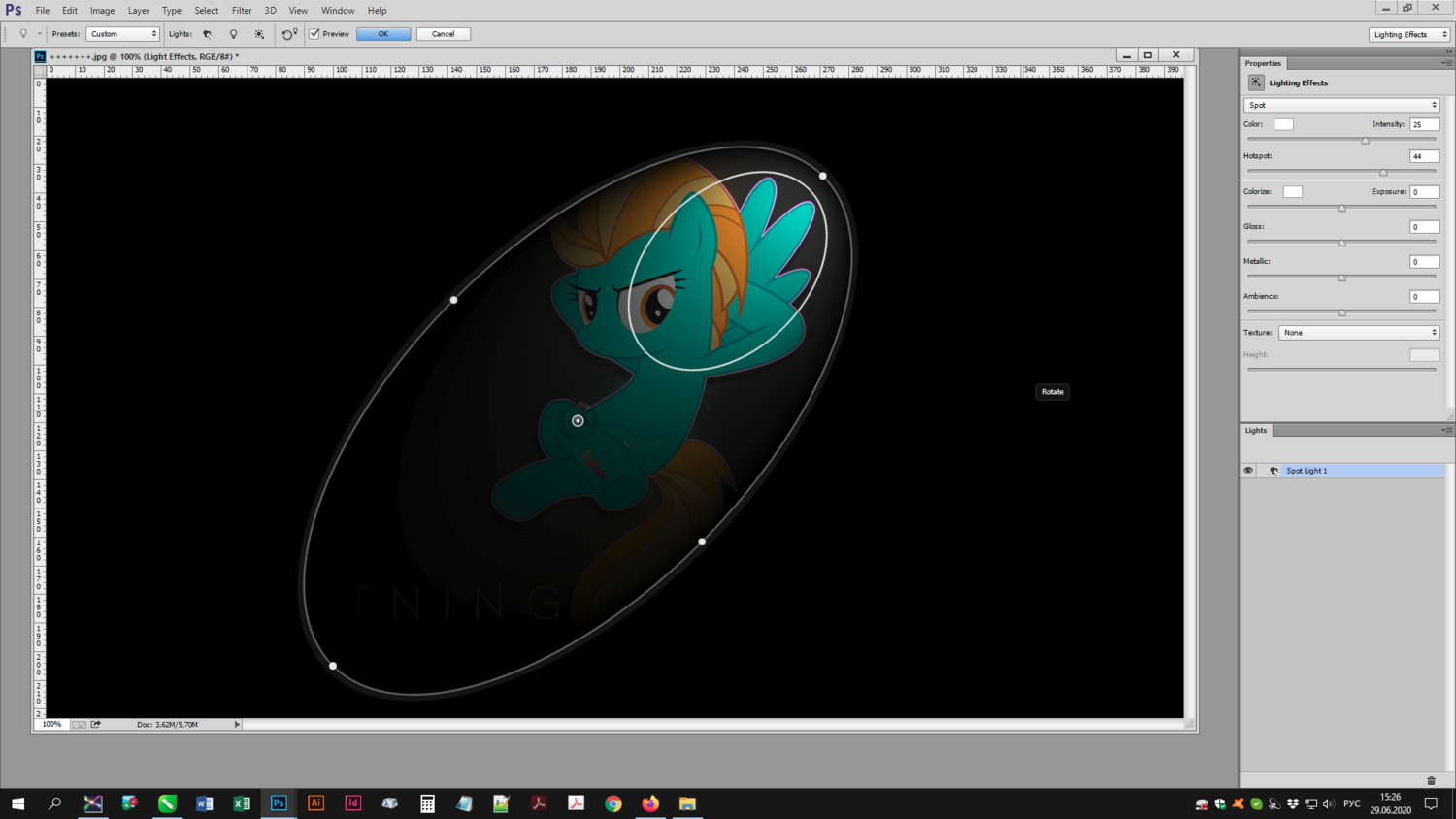Add a new Spot Light
This screenshot has height=819, width=1456.
tap(208, 34)
